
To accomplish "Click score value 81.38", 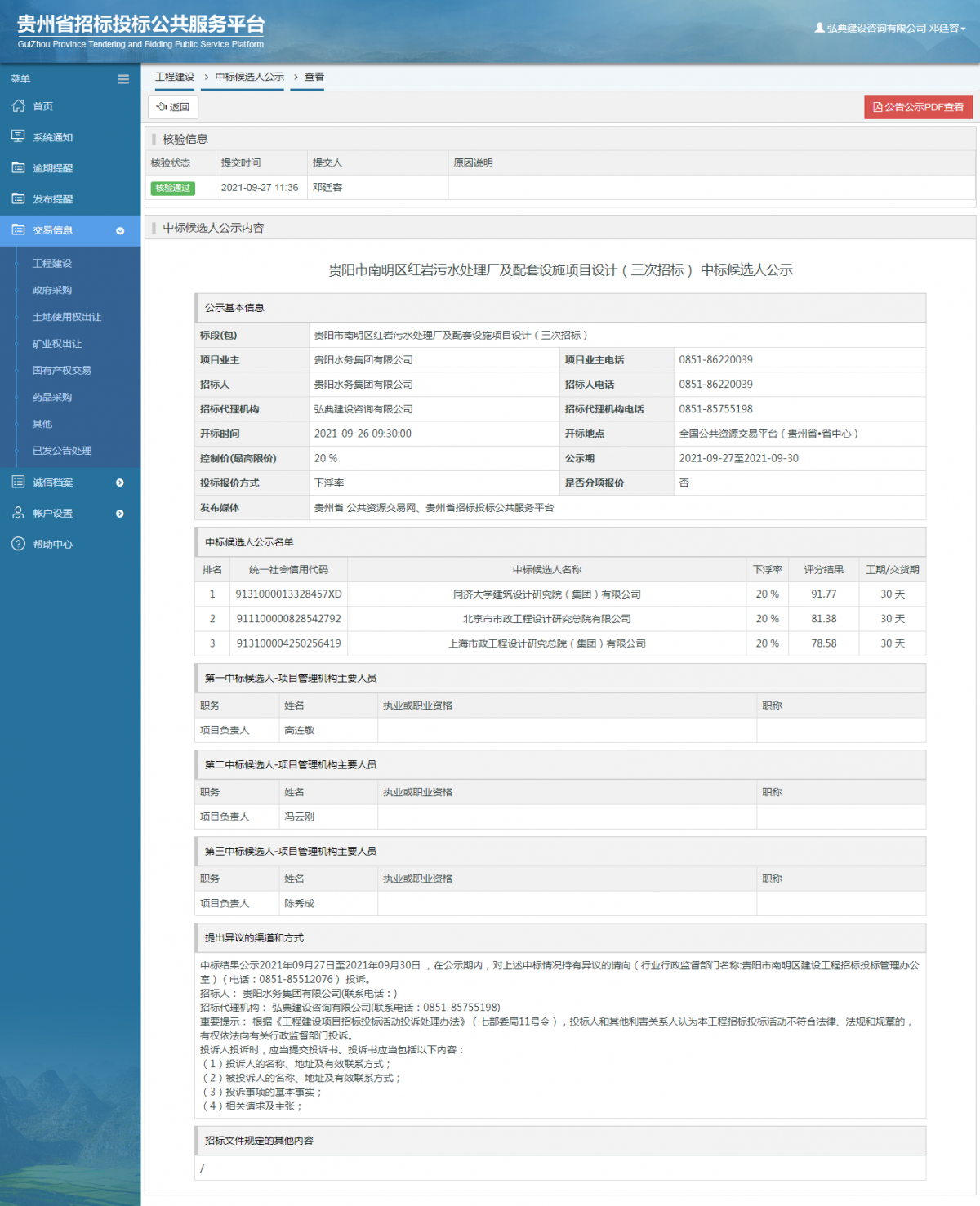I will [x=823, y=619].
